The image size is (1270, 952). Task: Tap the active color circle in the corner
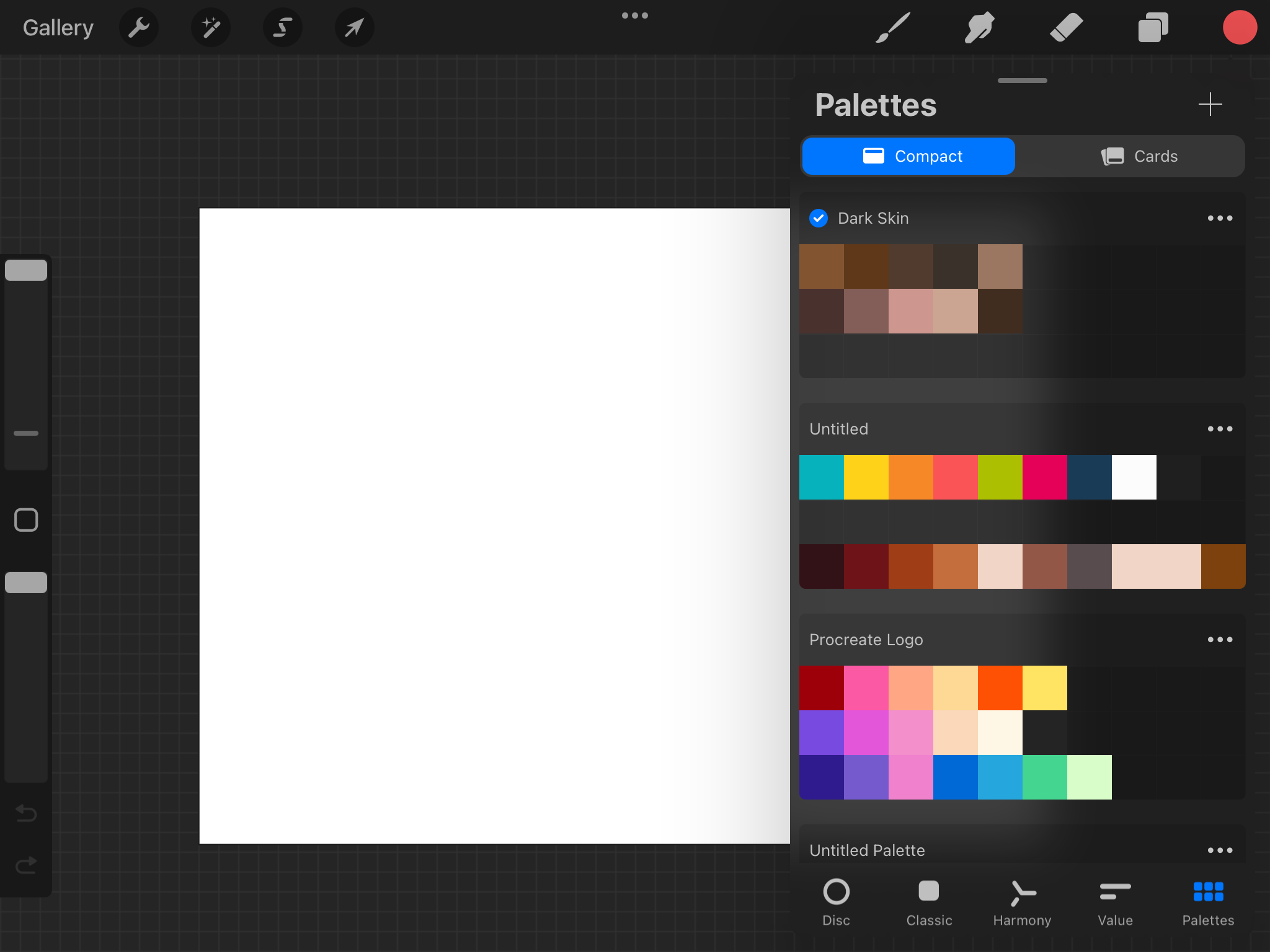pos(1239,27)
